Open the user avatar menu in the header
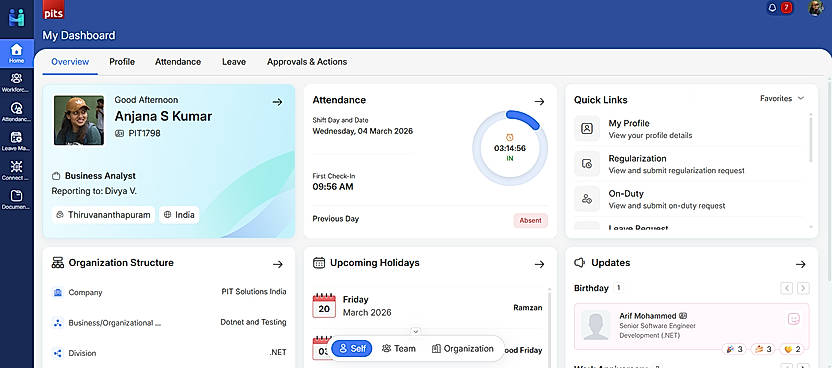The width and height of the screenshot is (832, 368). tap(816, 7)
